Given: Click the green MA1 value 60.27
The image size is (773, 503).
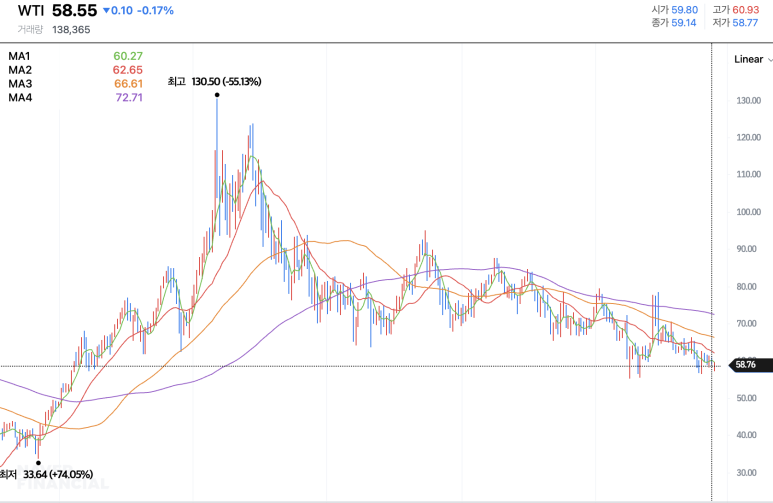Looking at the screenshot, I should pyautogui.click(x=128, y=56).
